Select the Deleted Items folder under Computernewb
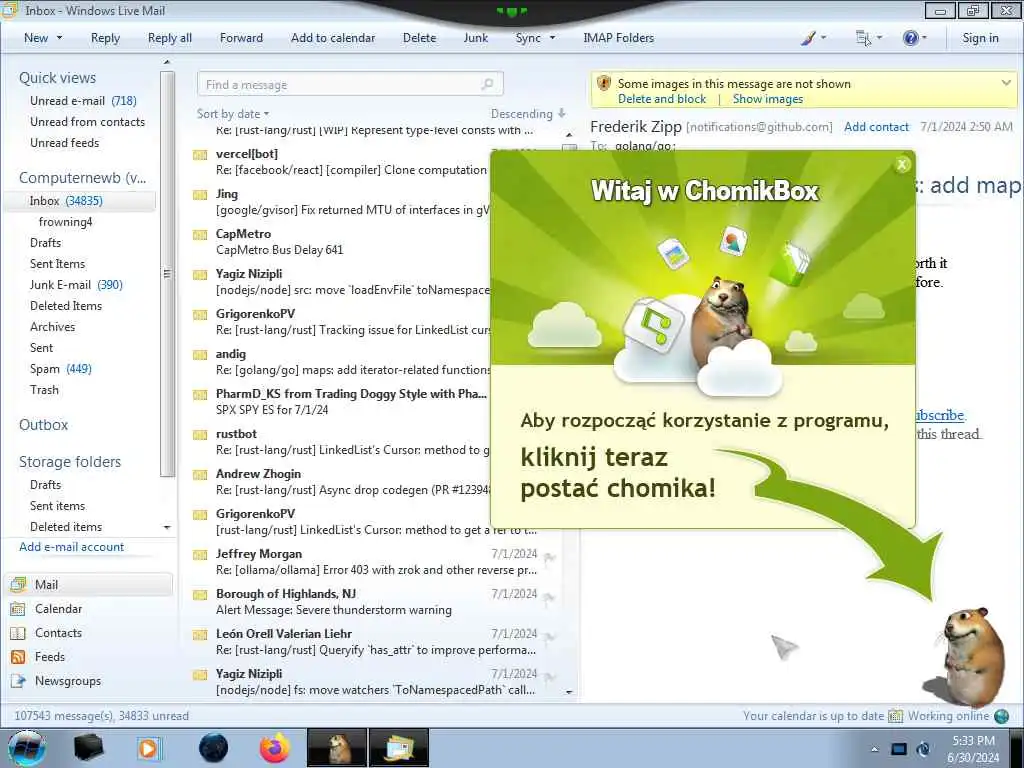 pos(66,306)
